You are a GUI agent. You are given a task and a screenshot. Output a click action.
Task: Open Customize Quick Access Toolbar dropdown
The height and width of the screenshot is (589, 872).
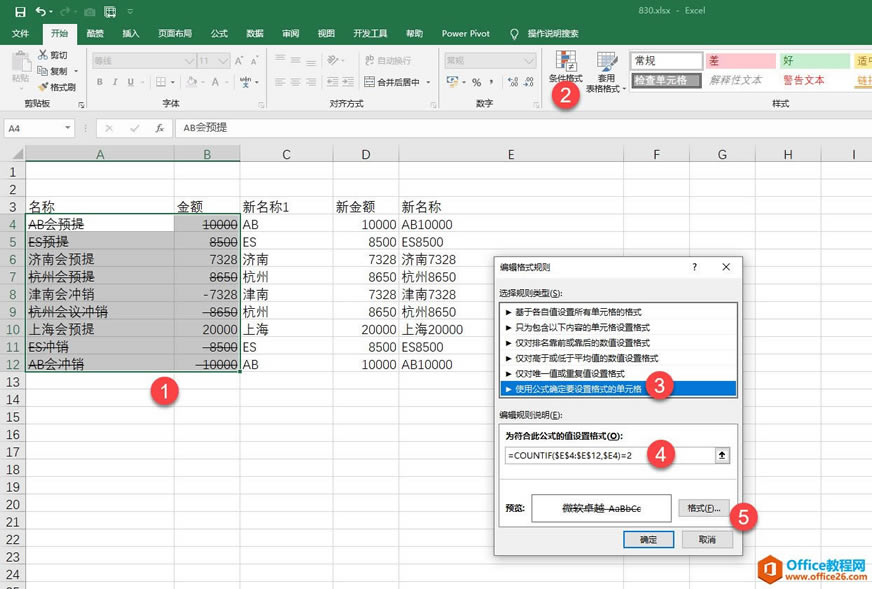130,11
